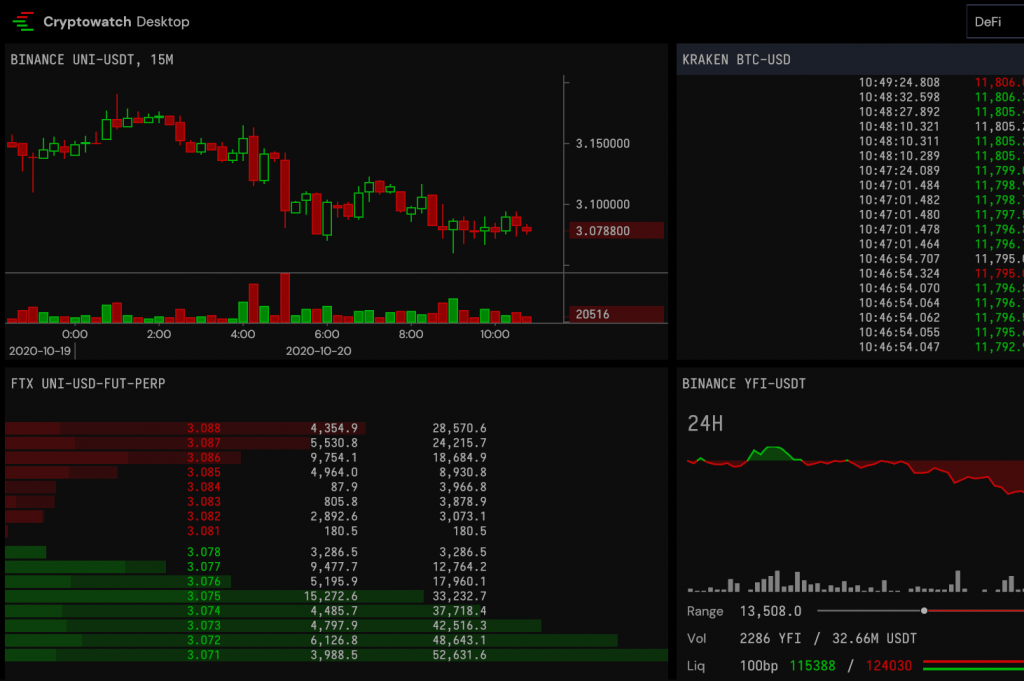The image size is (1024, 681).
Task: Select the BINANCE UNI-USDT, 15M chart header
Action: pyautogui.click(x=92, y=59)
